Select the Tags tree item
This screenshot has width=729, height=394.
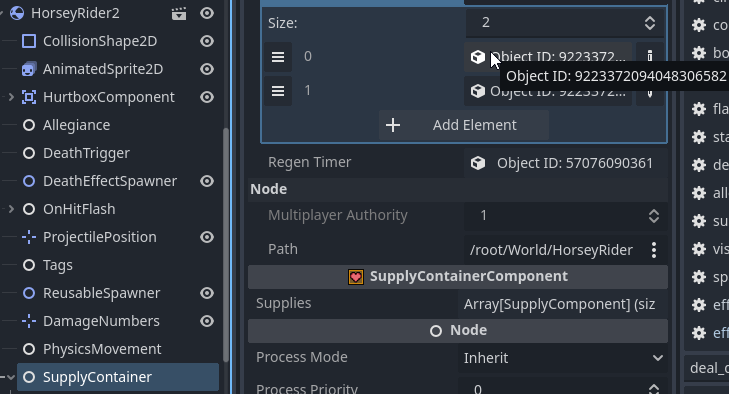(58, 265)
